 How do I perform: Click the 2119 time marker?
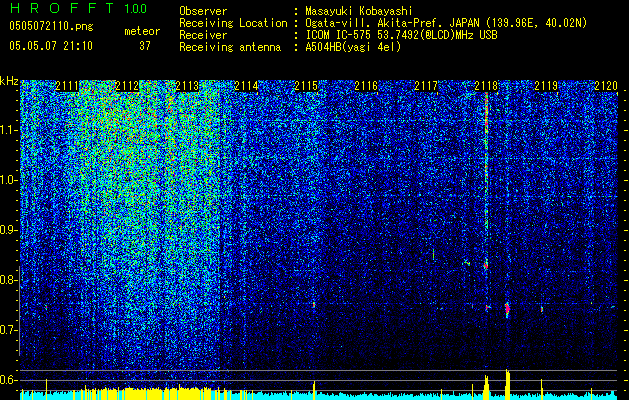tap(546, 86)
